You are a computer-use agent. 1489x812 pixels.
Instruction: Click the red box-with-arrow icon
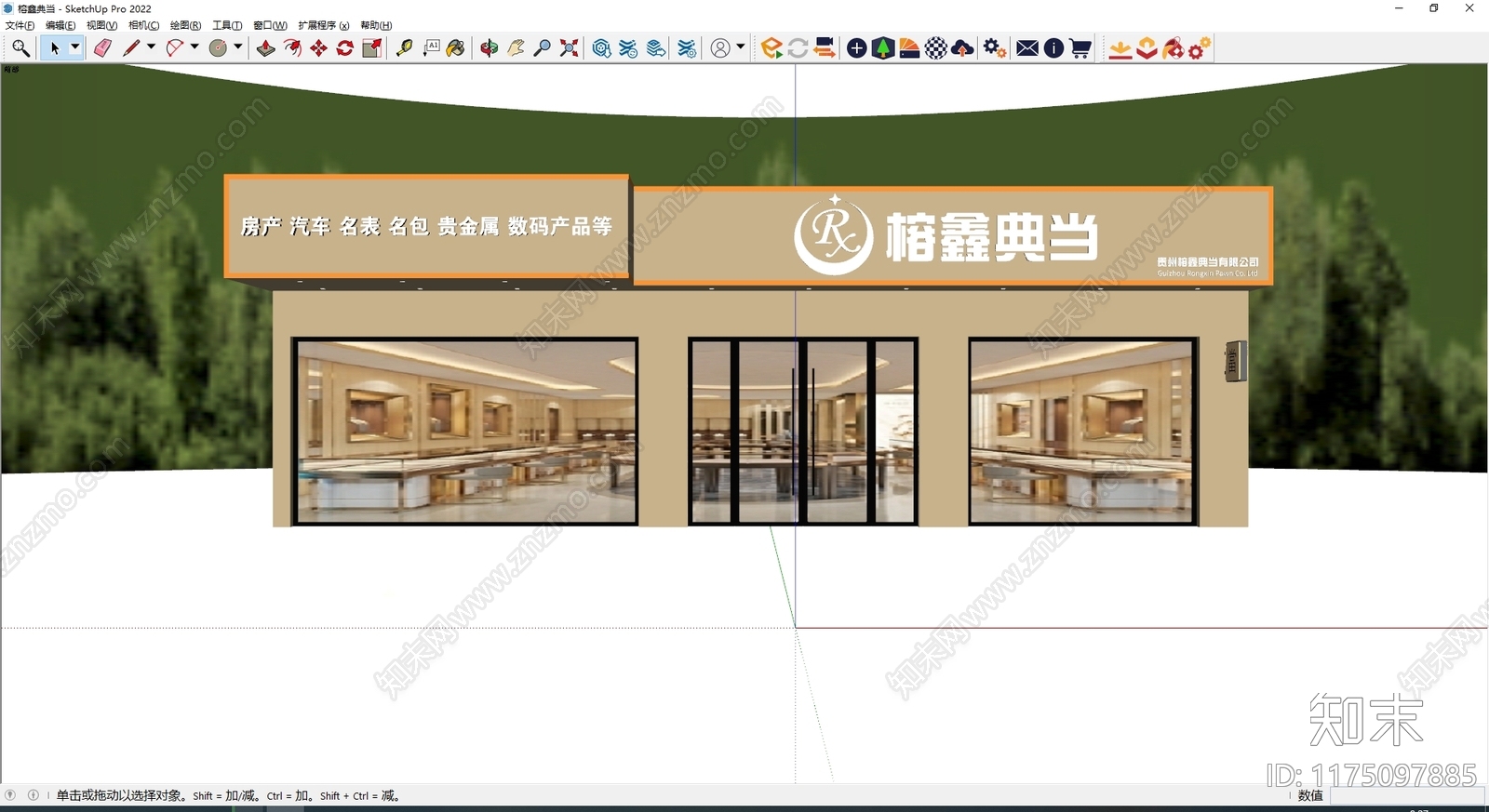click(x=1147, y=48)
